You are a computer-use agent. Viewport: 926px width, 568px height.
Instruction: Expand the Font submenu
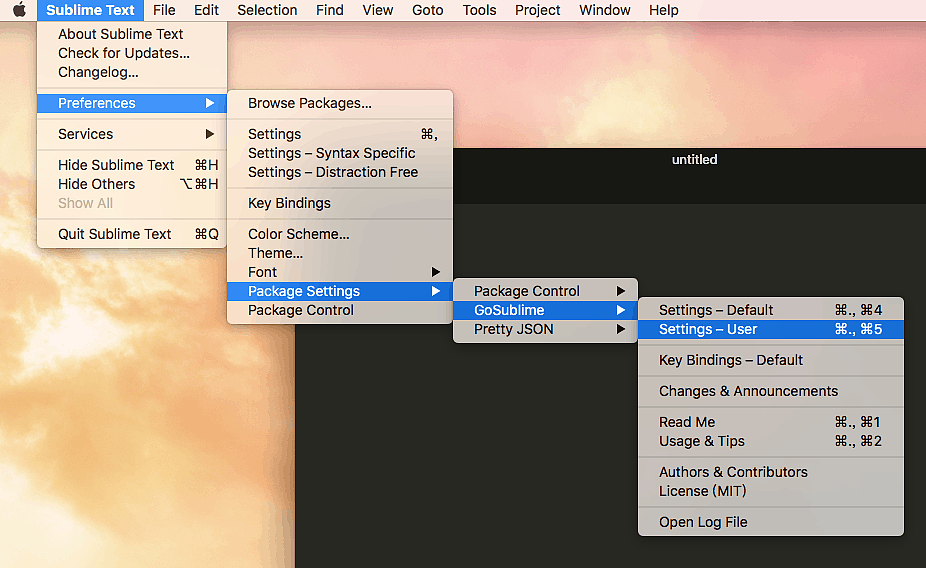[x=263, y=272]
